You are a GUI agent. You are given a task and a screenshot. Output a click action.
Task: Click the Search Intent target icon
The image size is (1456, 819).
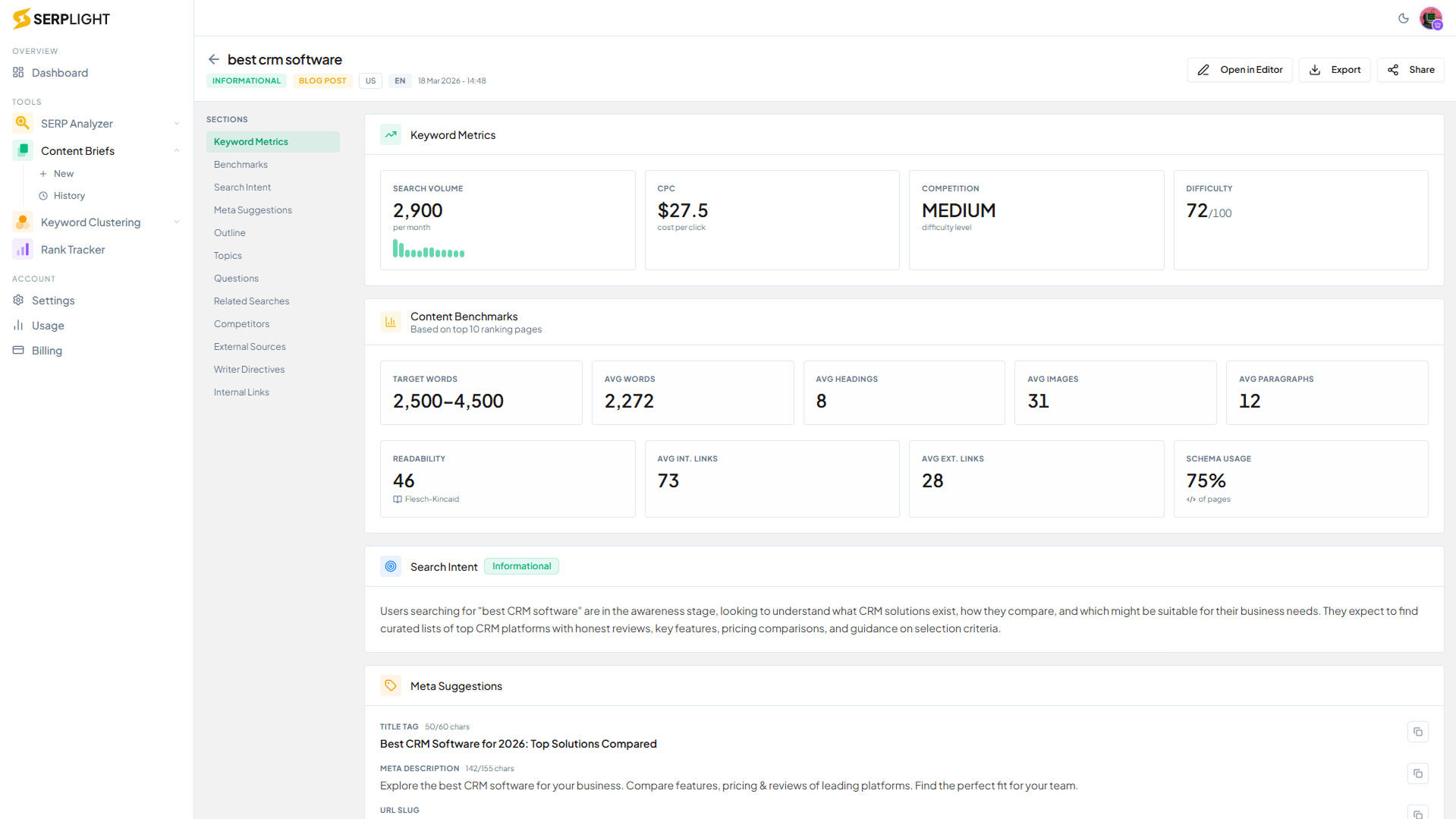pyautogui.click(x=391, y=566)
